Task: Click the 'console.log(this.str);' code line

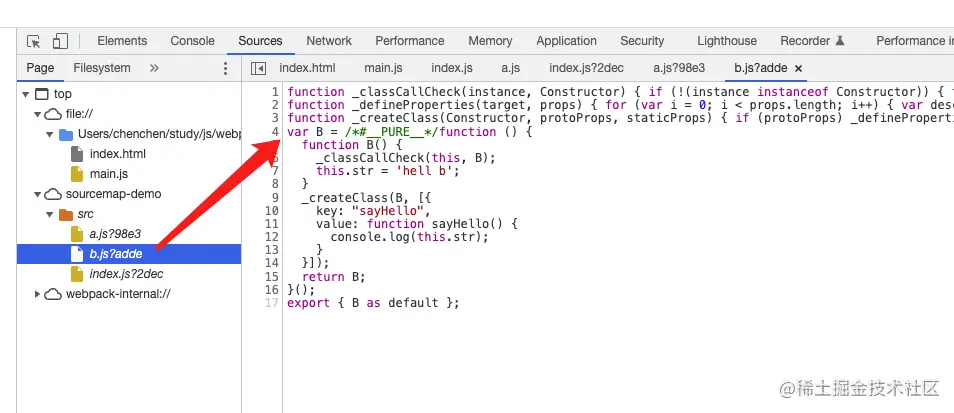Action: click(x=409, y=237)
